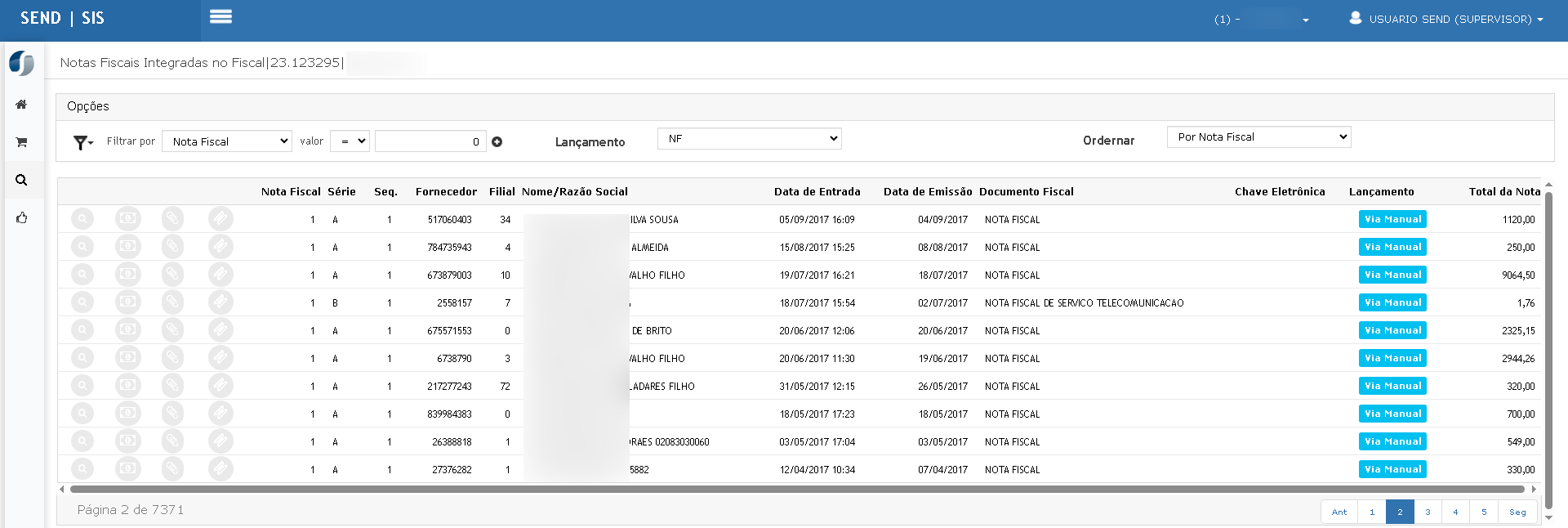
Task: Expand the Lançamento NF dropdown
Action: pos(749,139)
